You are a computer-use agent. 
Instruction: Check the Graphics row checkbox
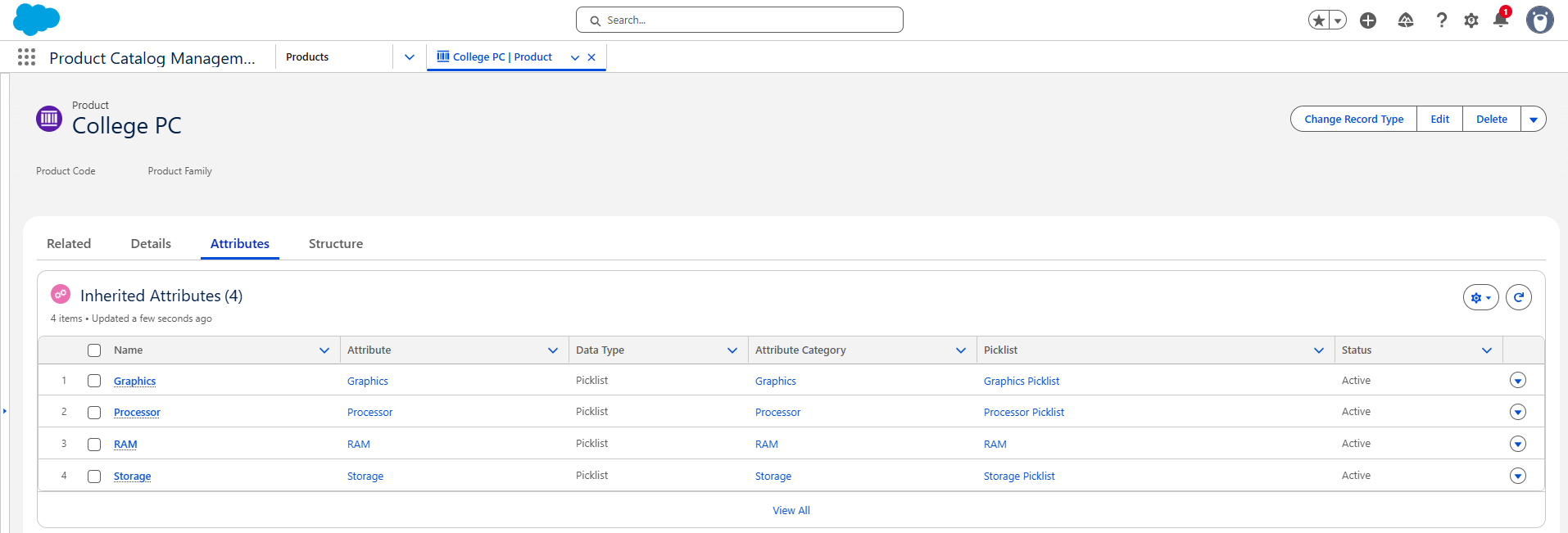point(94,381)
